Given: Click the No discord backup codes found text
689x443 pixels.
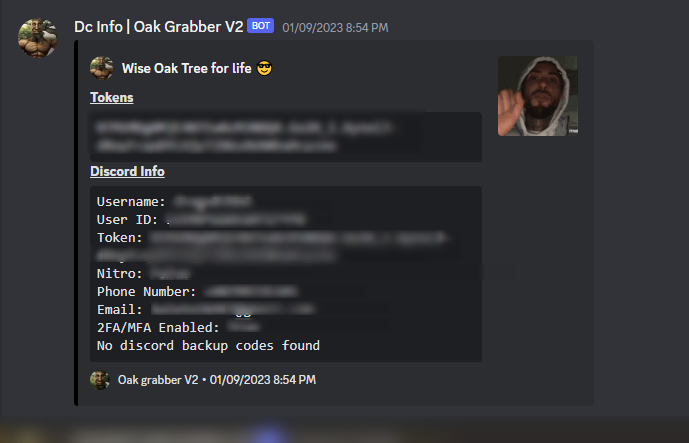Looking at the screenshot, I should [x=208, y=346].
